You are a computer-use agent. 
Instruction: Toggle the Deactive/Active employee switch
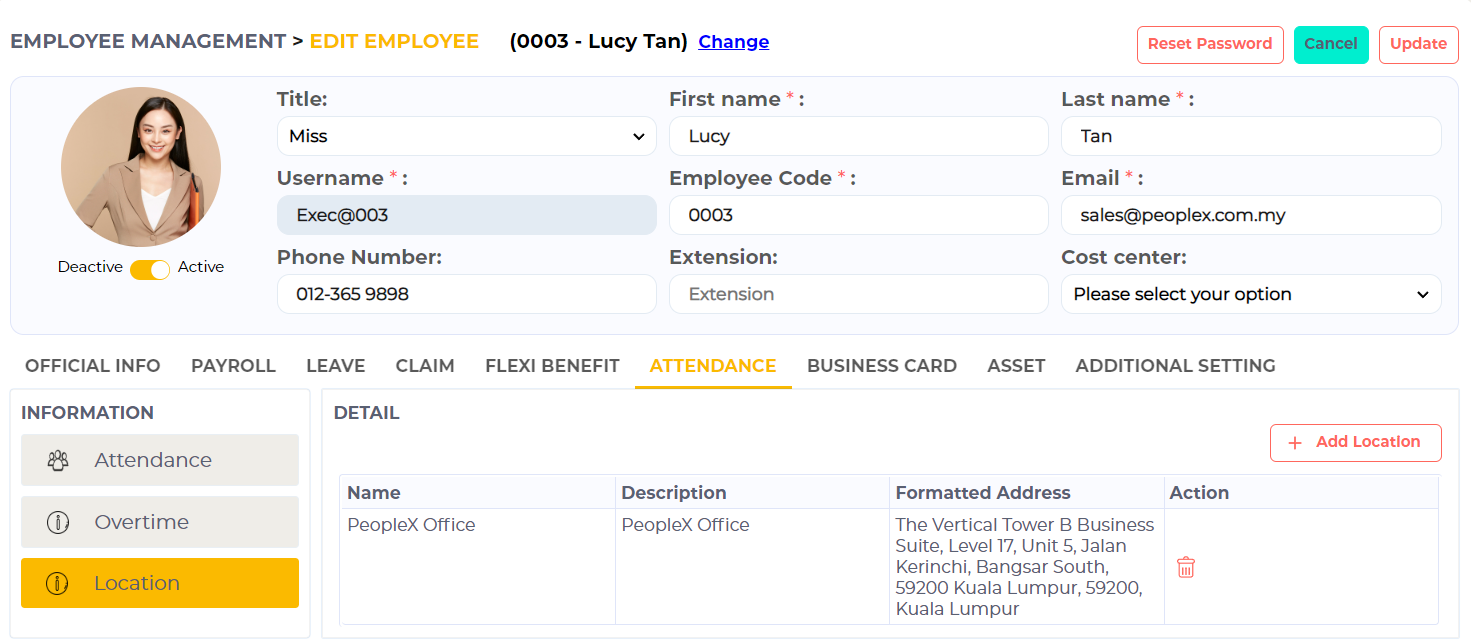click(x=150, y=269)
